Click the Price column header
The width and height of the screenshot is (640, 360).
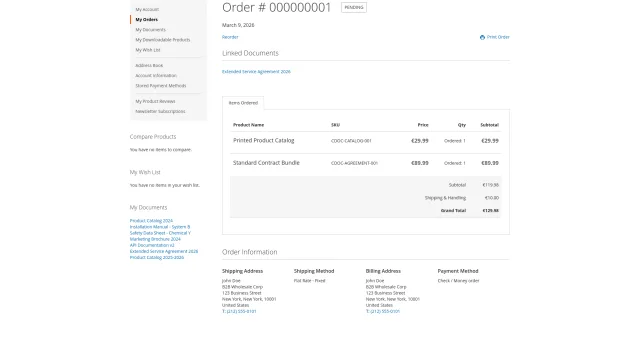[423, 125]
